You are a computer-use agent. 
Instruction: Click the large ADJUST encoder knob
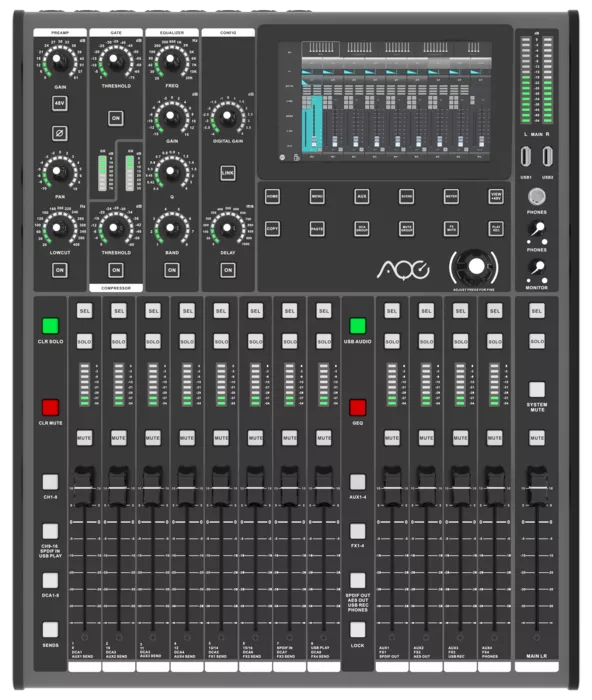click(476, 267)
